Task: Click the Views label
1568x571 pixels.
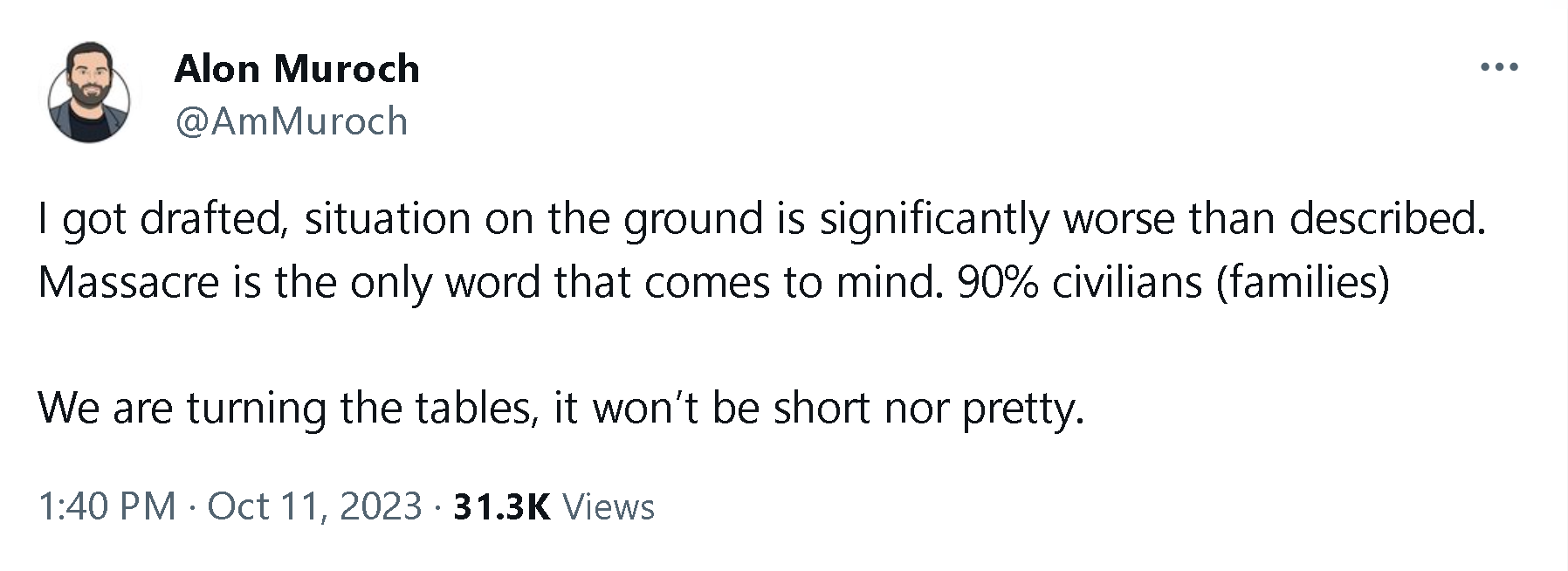Action: pyautogui.click(x=609, y=506)
